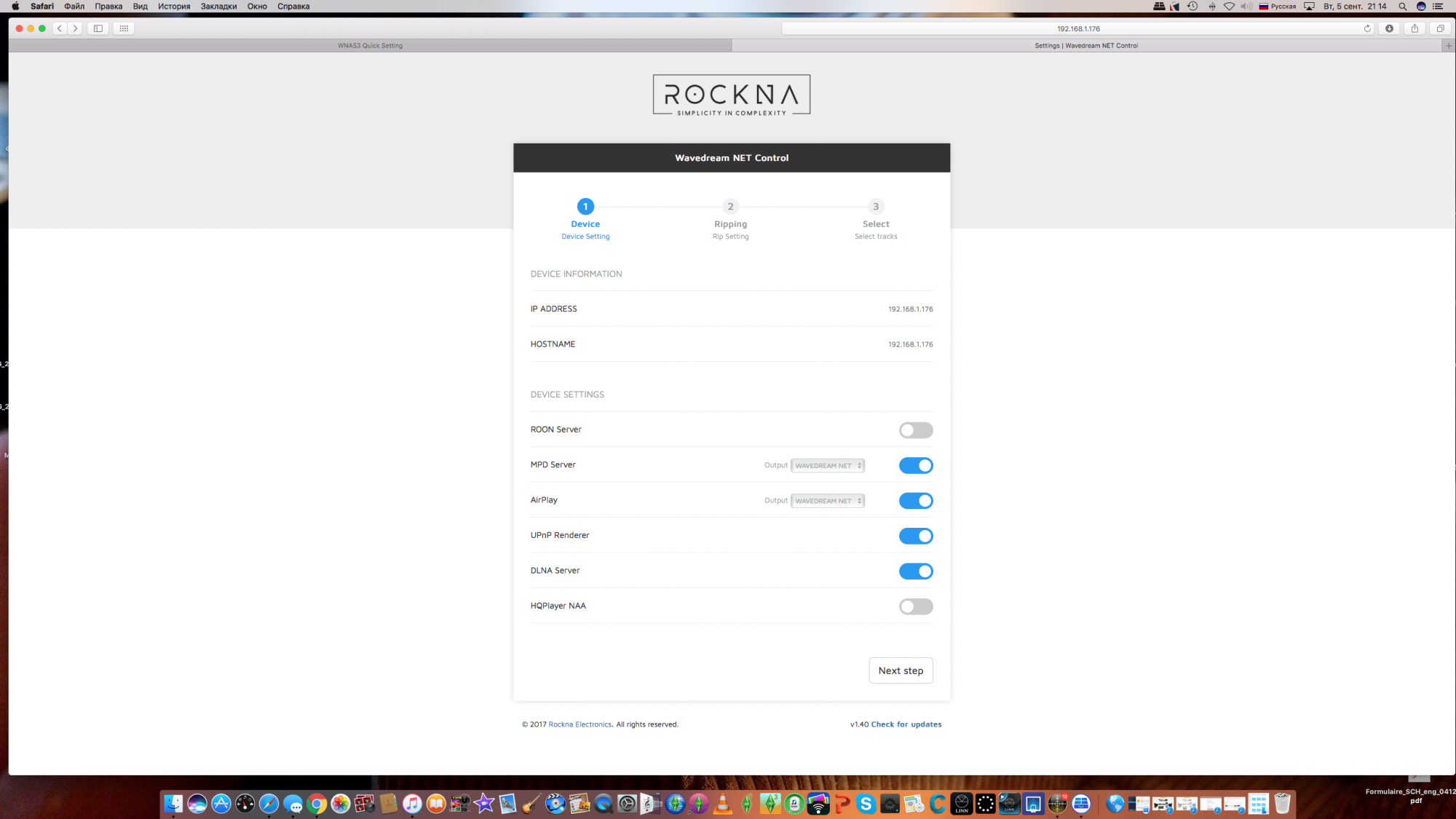Open the Русская input source menu

click(1278, 7)
